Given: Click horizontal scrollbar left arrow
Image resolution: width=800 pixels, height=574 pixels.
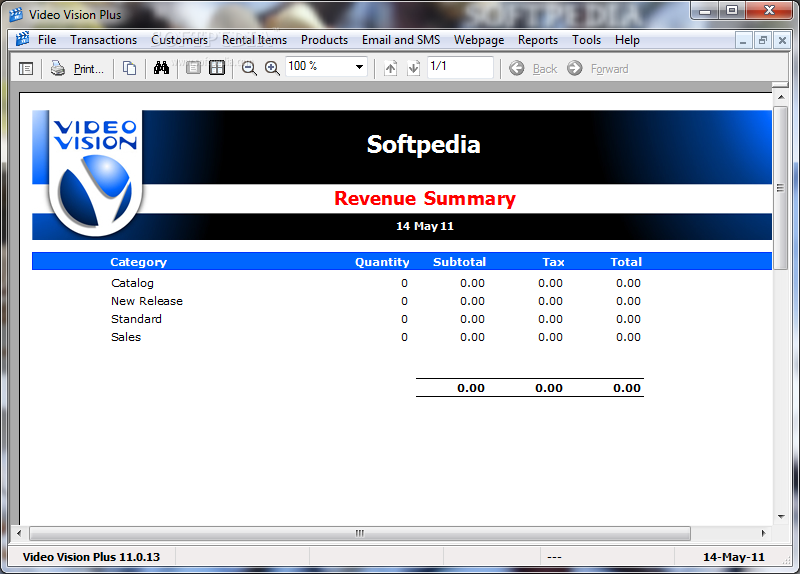Looking at the screenshot, I should [19, 533].
